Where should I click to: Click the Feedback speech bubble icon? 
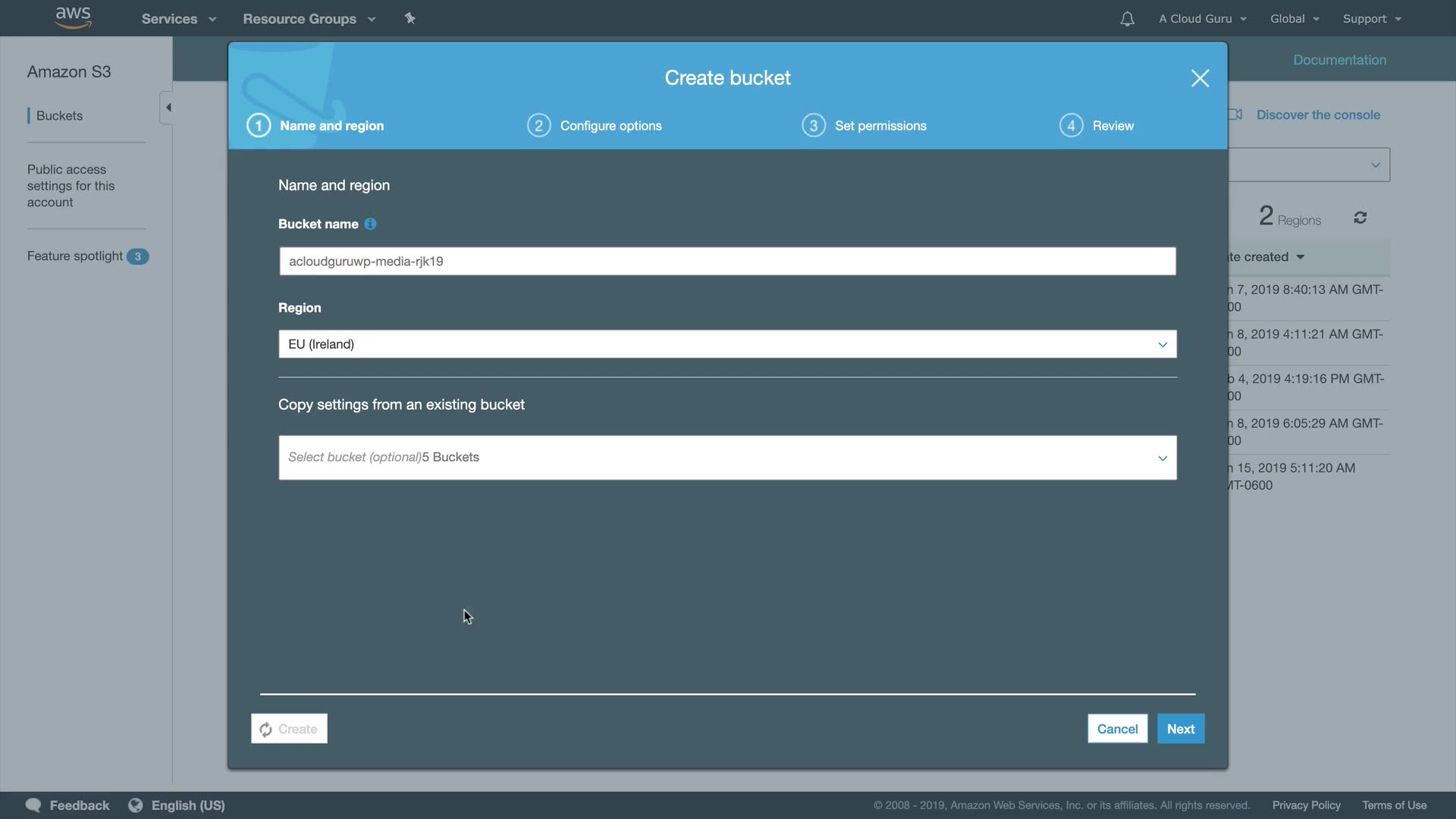33,805
